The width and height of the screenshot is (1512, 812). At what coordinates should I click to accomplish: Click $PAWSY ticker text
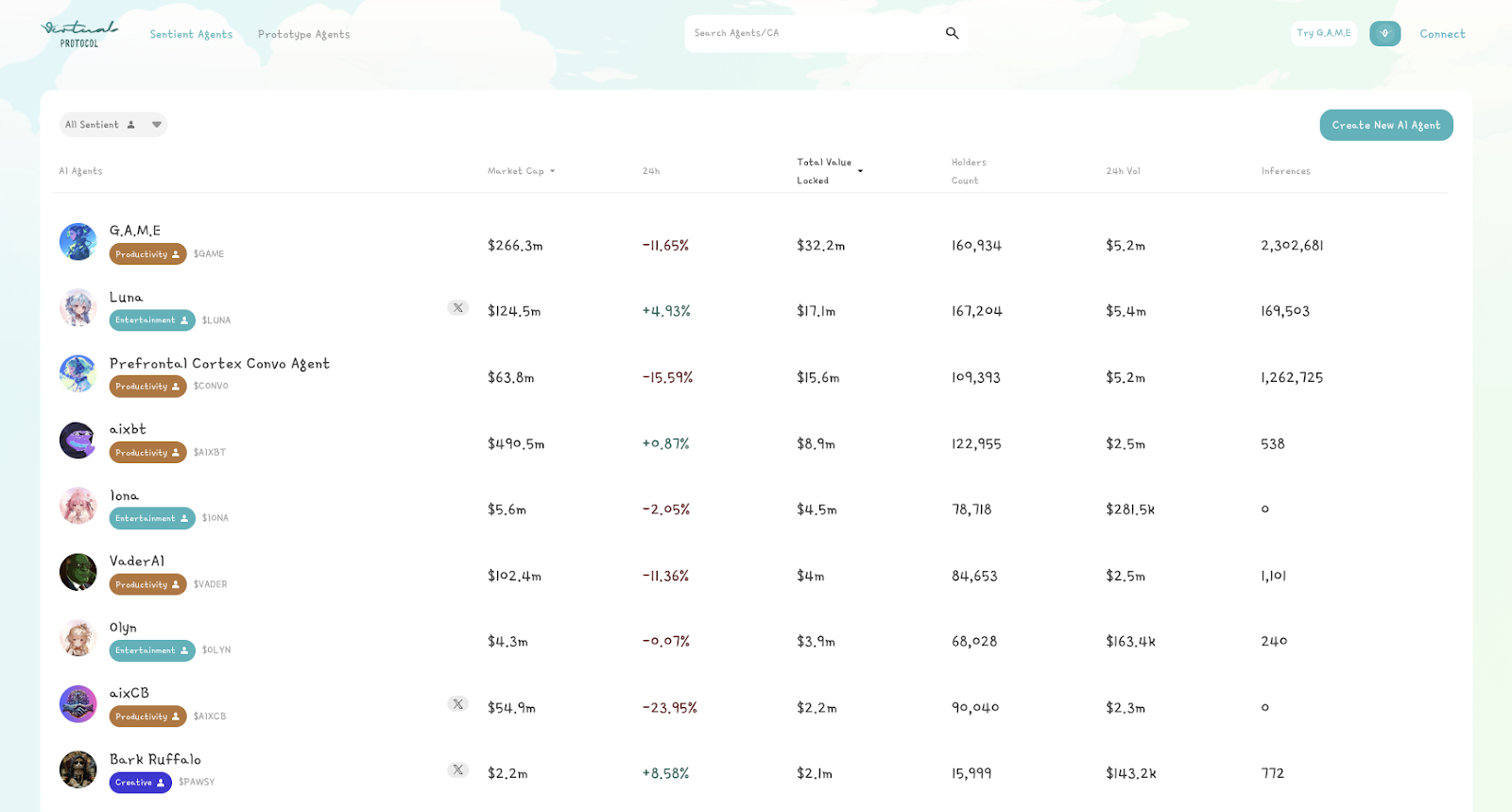pos(197,783)
